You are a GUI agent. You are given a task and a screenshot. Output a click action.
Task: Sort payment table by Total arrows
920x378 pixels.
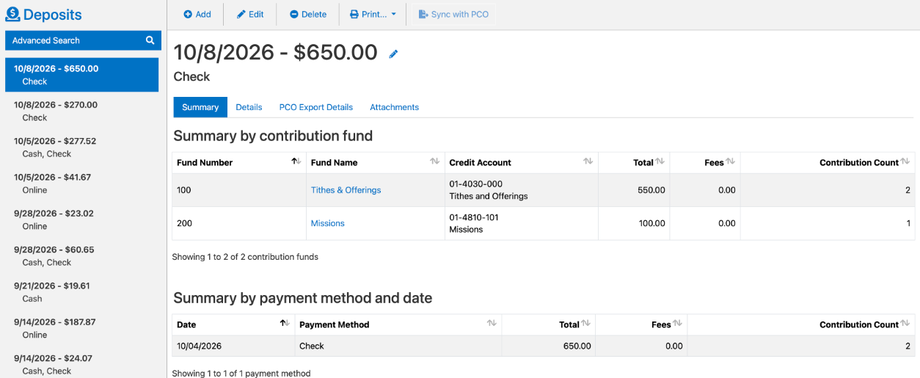coord(586,324)
